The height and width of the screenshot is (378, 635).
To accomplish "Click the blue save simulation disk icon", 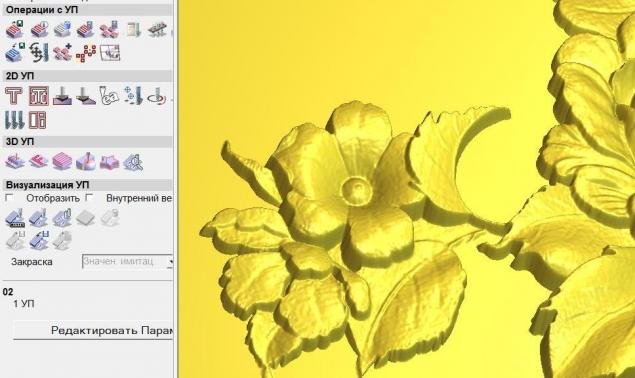I will 39,240.
